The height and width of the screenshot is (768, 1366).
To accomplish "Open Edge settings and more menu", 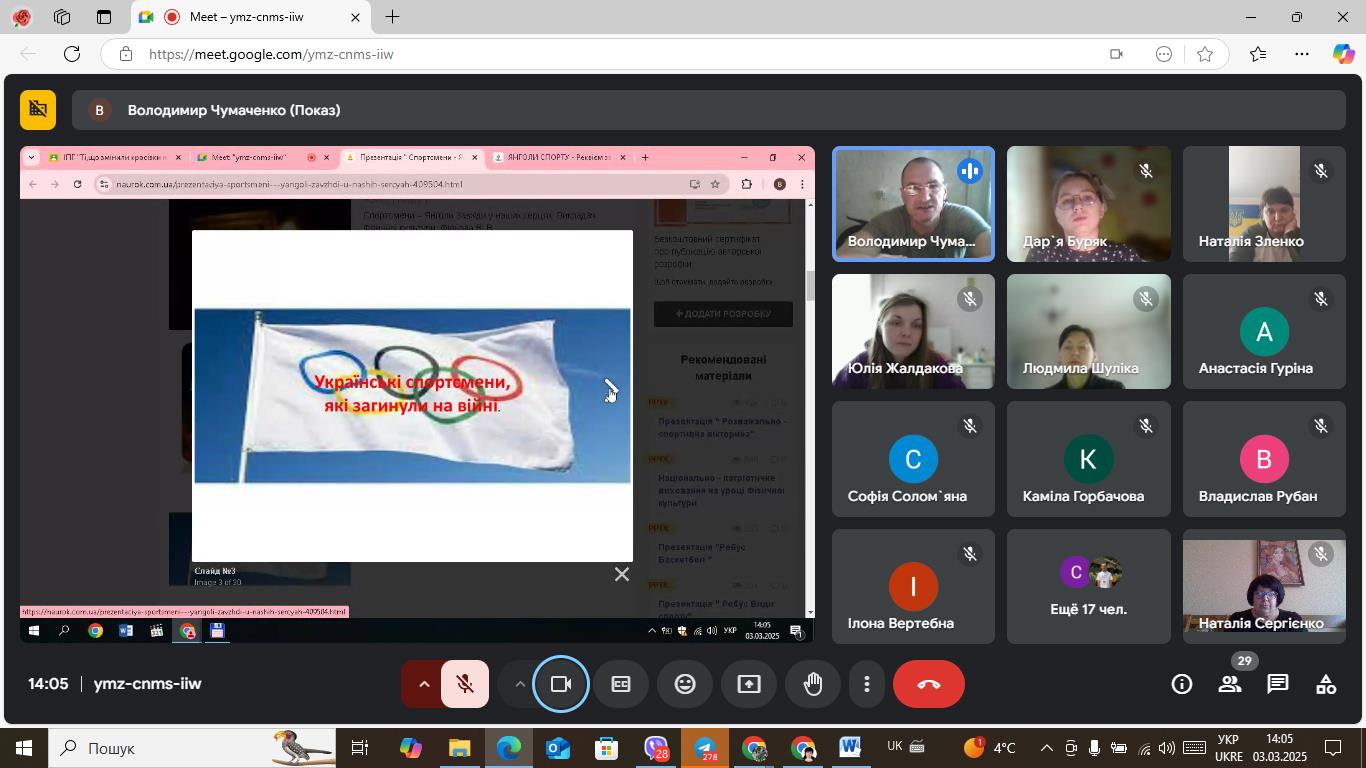I will 1302,54.
